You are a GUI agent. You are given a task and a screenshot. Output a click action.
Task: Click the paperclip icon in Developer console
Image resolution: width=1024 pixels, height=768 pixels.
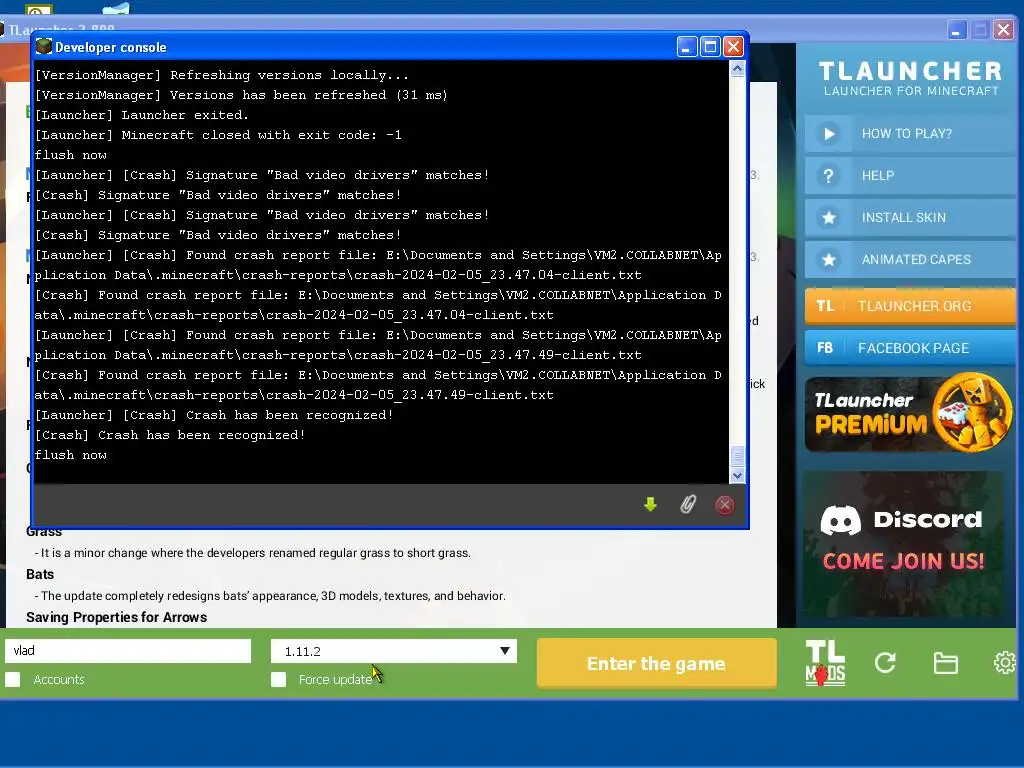[688, 504]
